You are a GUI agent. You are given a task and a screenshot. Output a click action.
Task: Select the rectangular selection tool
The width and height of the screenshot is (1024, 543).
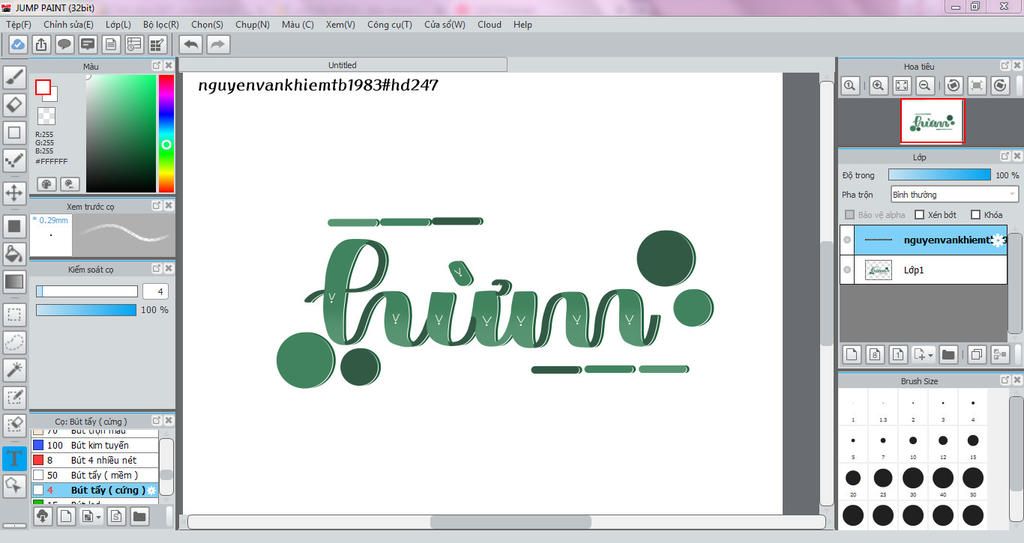coord(14,314)
